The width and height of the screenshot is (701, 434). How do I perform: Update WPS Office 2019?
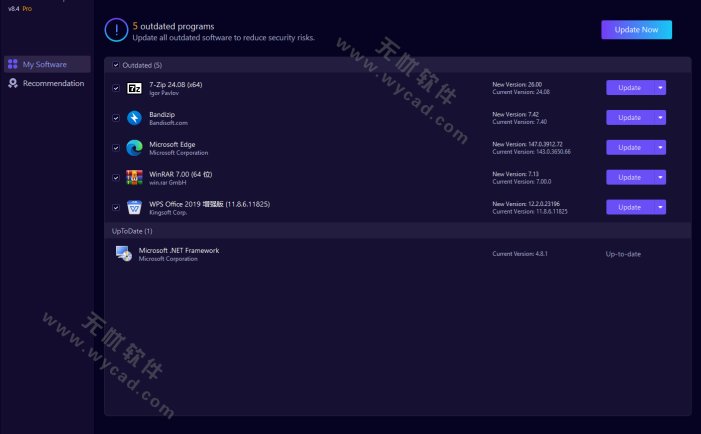tap(630, 207)
